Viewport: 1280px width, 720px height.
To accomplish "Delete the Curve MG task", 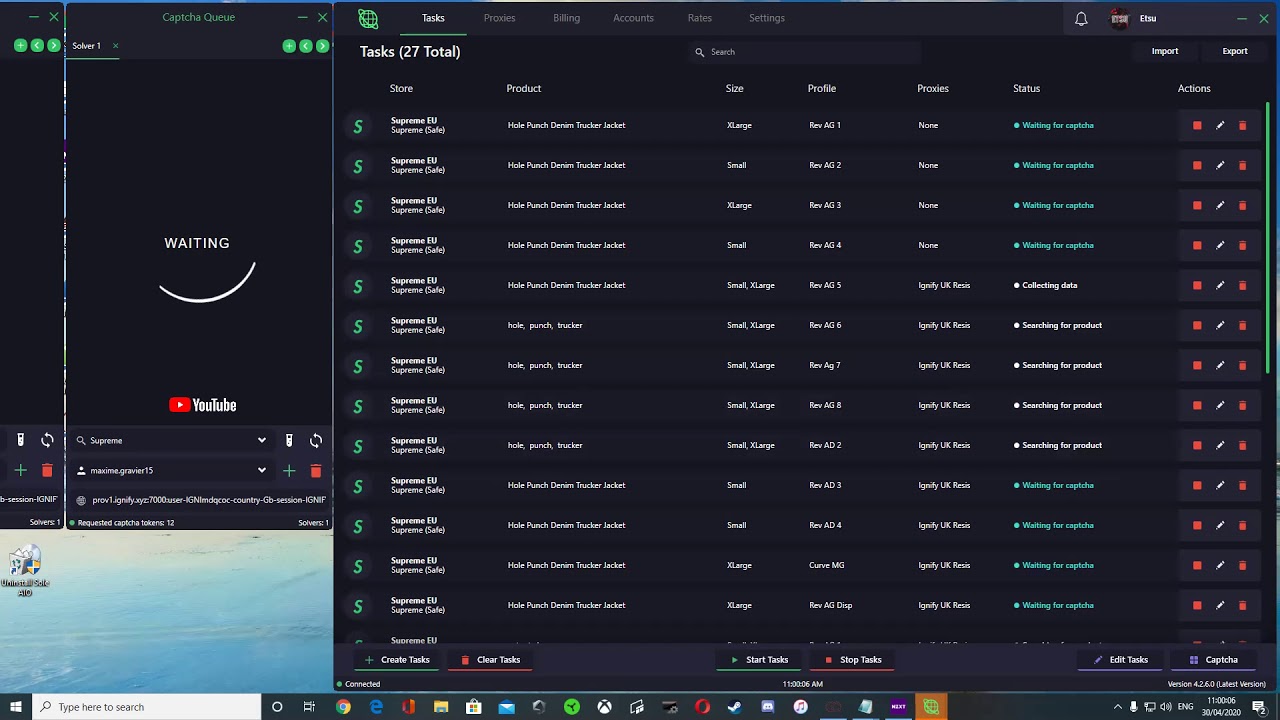I will [1243, 565].
